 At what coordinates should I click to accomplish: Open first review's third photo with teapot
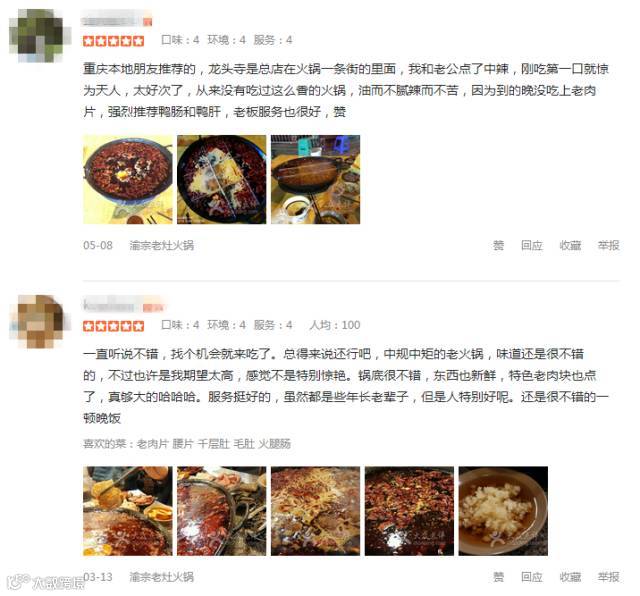point(316,180)
